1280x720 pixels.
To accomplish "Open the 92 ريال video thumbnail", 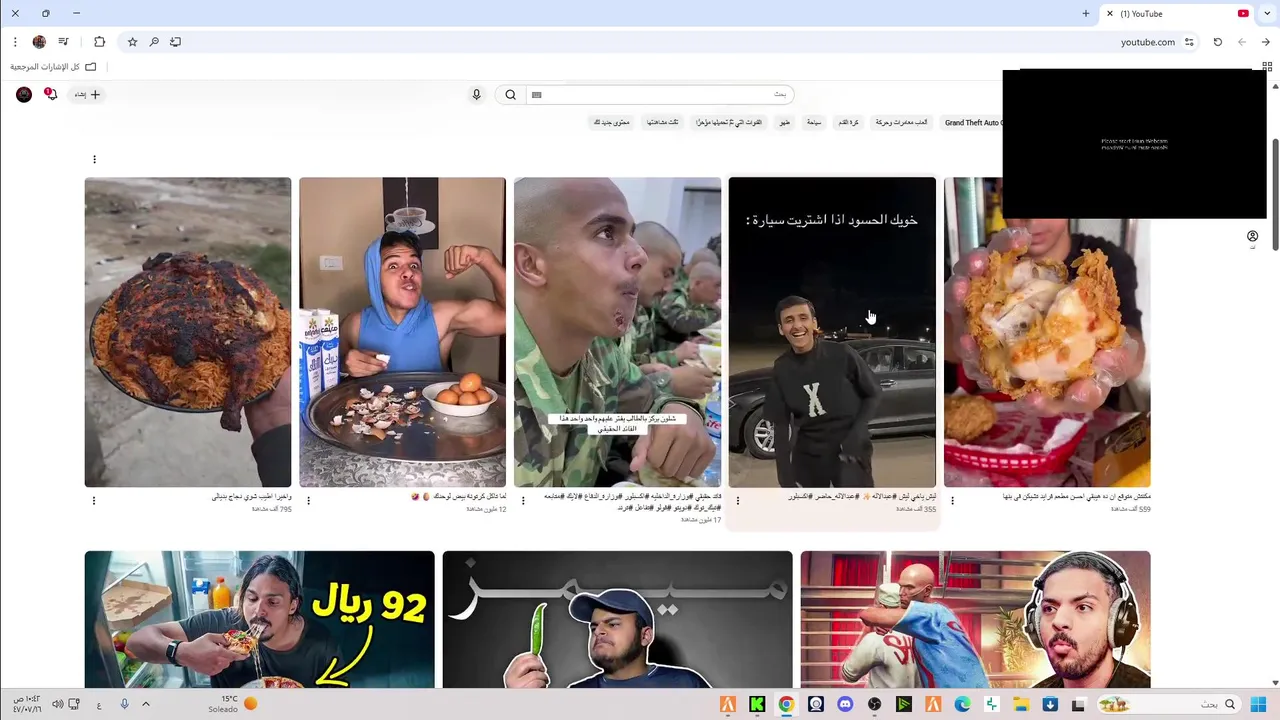I will 260,619.
